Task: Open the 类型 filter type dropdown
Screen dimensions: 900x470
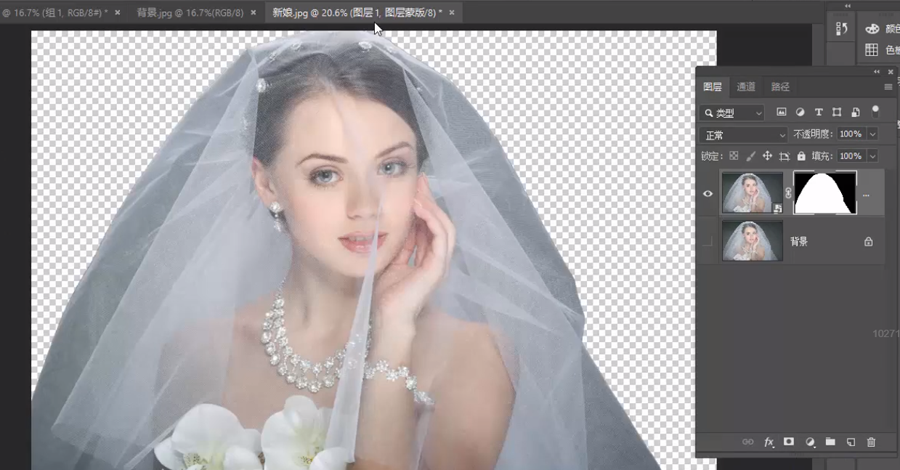Action: pyautogui.click(x=733, y=113)
